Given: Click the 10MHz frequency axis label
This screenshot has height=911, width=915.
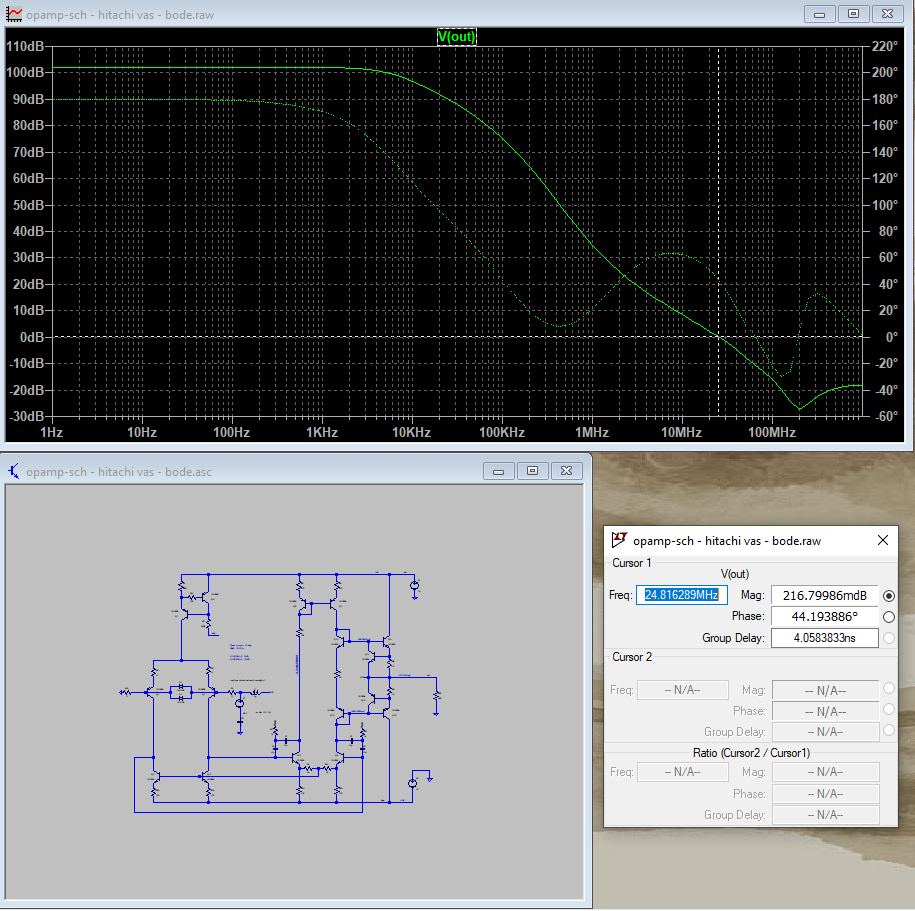Looking at the screenshot, I should (681, 432).
